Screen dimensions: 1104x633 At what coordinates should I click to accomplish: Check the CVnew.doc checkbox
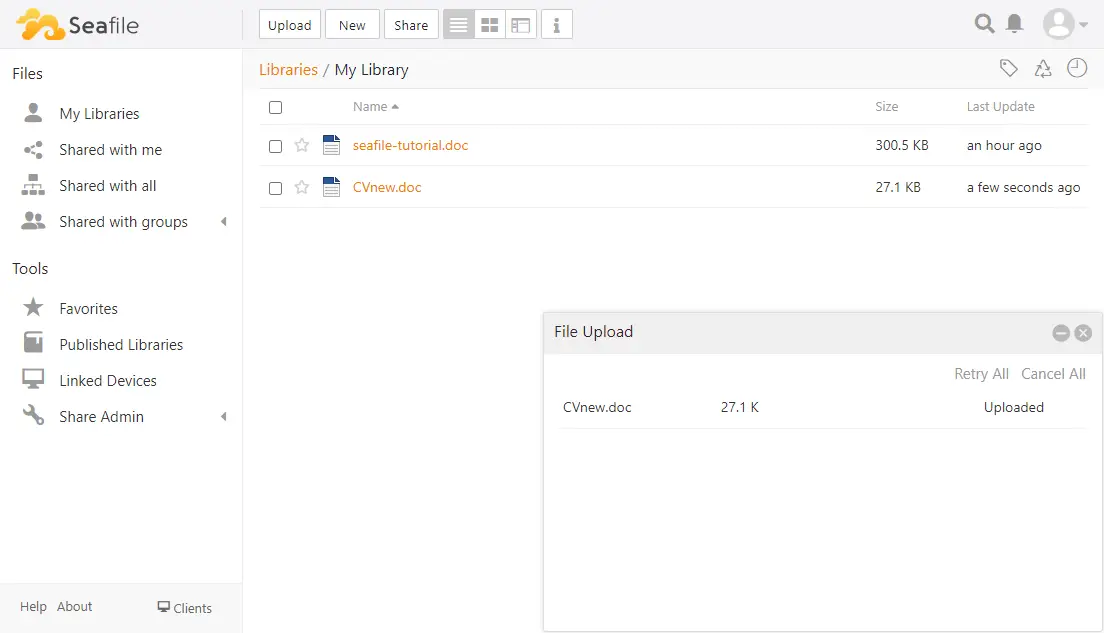[275, 188]
